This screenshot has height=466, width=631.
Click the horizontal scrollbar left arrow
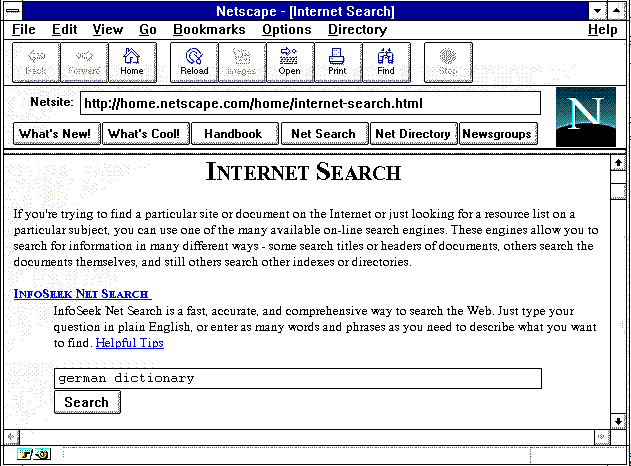[x=12, y=437]
